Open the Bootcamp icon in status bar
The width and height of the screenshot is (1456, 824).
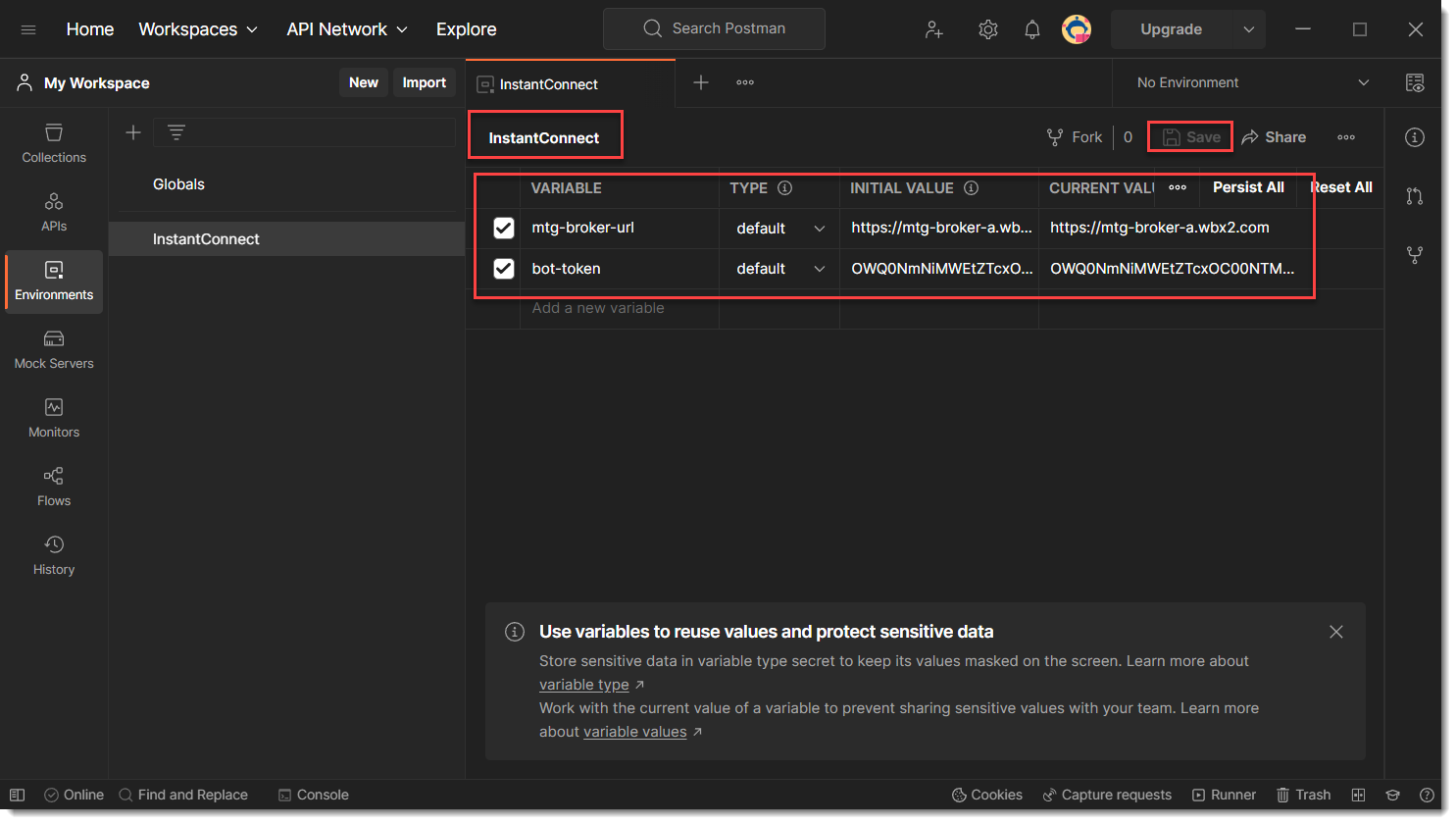[1392, 795]
